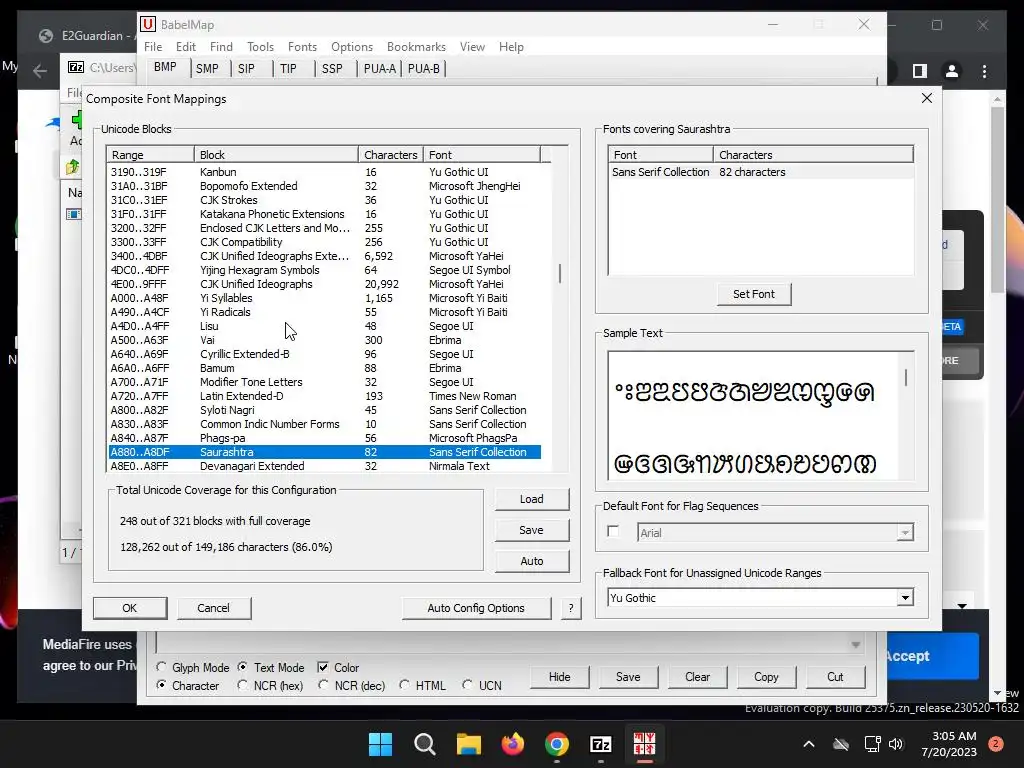The image size is (1024, 768).
Task: Switch to the PUA-A tab
Action: 379,69
